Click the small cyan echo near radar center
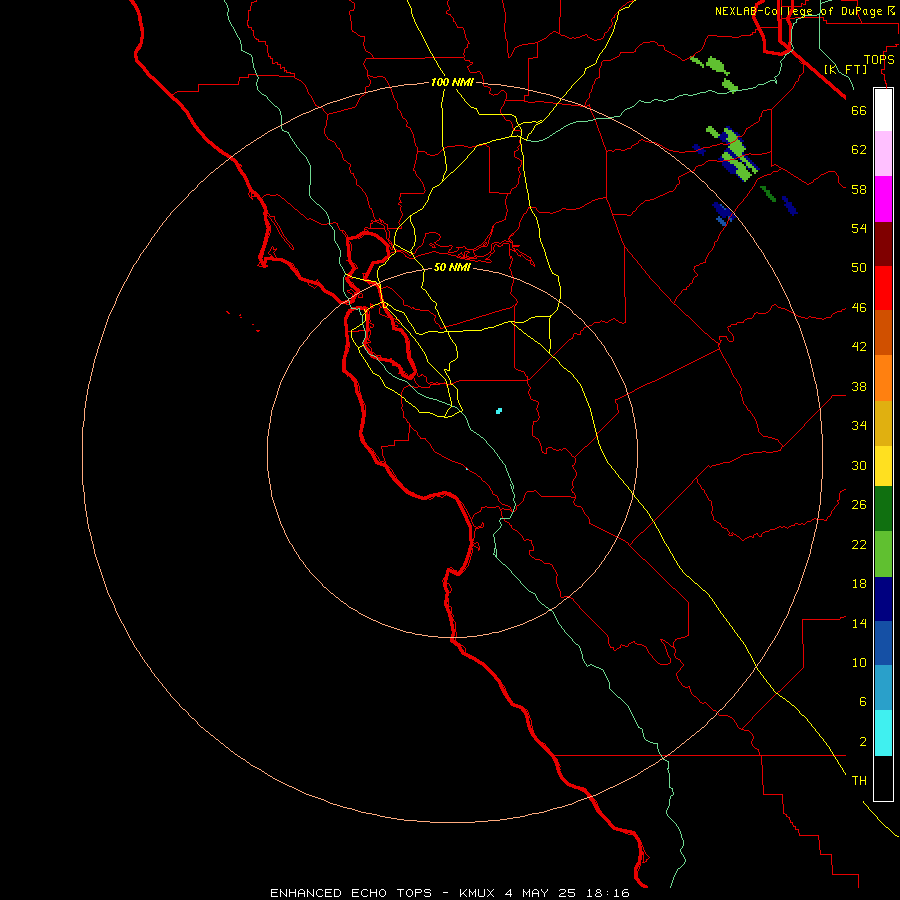Image resolution: width=900 pixels, height=900 pixels. [499, 410]
